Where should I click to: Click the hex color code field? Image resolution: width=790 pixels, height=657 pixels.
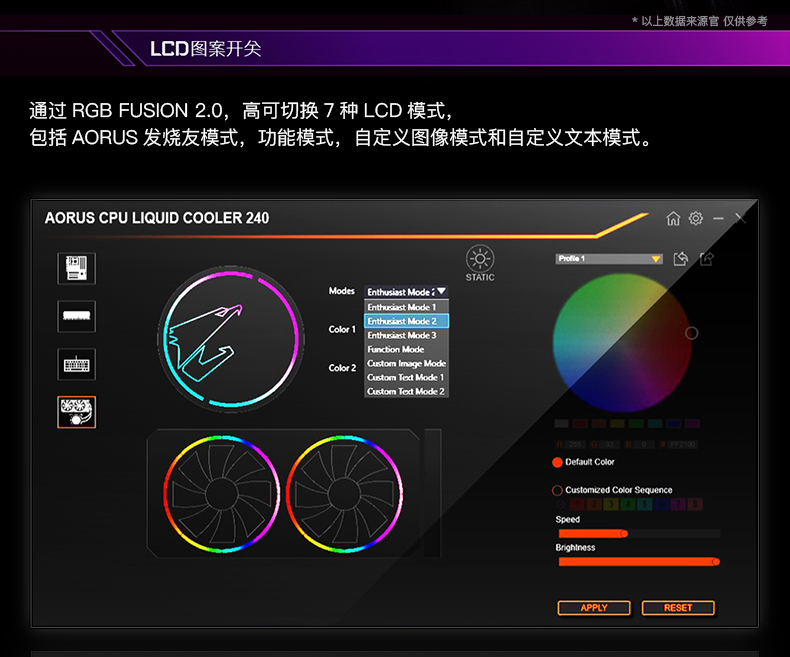[x=683, y=444]
